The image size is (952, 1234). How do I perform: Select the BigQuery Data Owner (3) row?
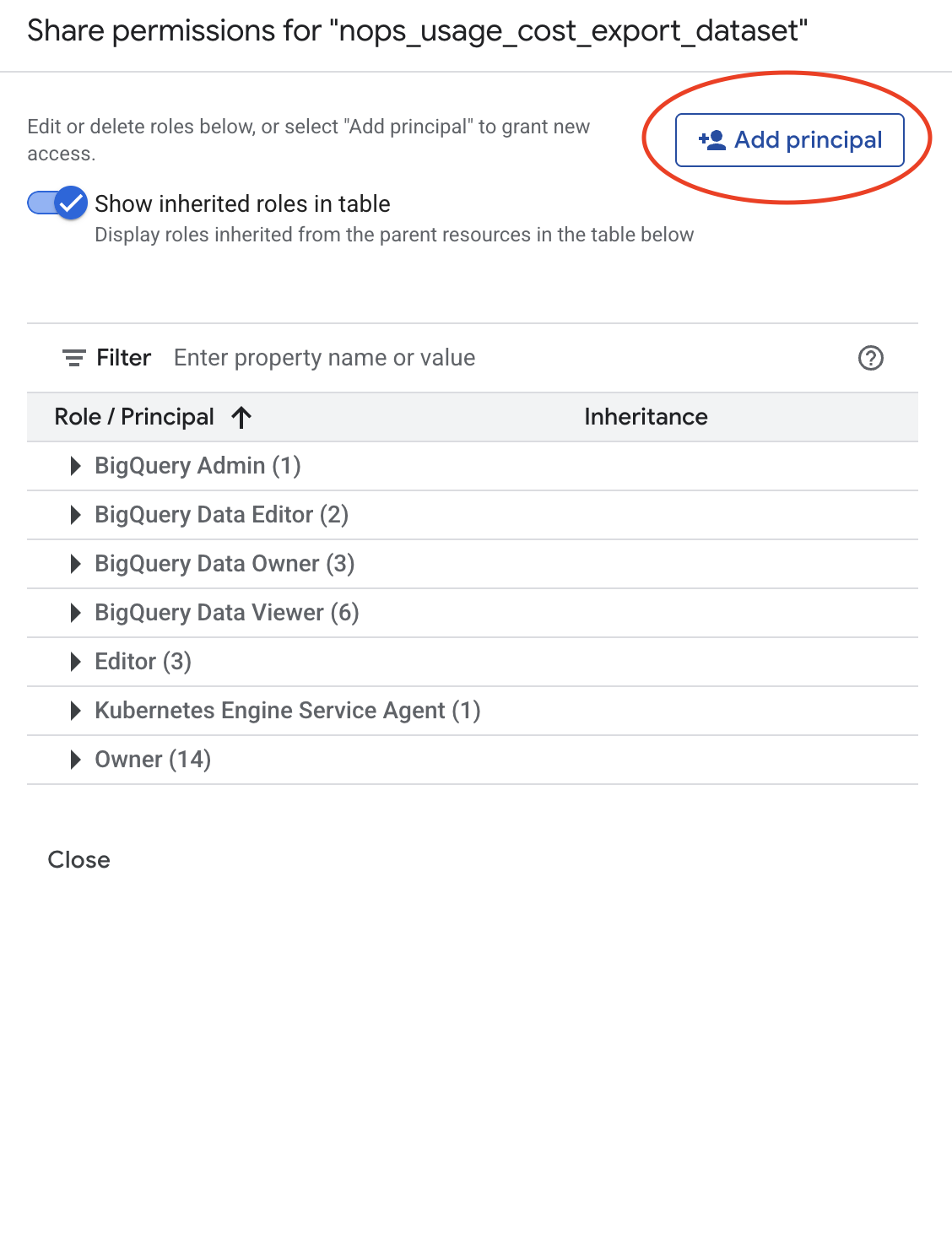pyautogui.click(x=224, y=564)
